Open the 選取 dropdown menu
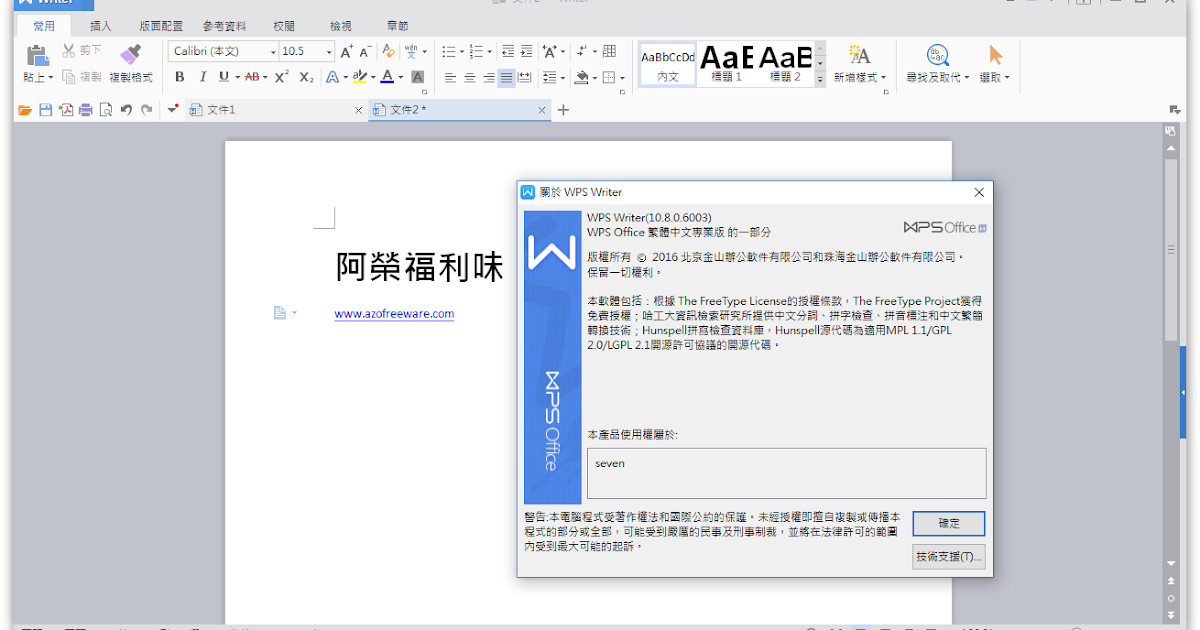 pos(994,77)
